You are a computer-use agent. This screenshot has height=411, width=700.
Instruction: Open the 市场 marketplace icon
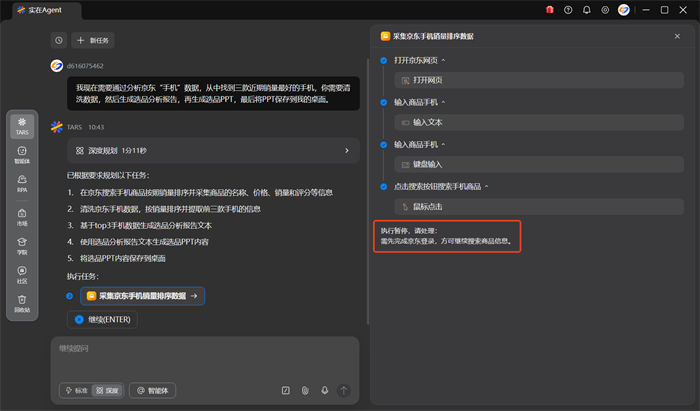[x=21, y=216]
